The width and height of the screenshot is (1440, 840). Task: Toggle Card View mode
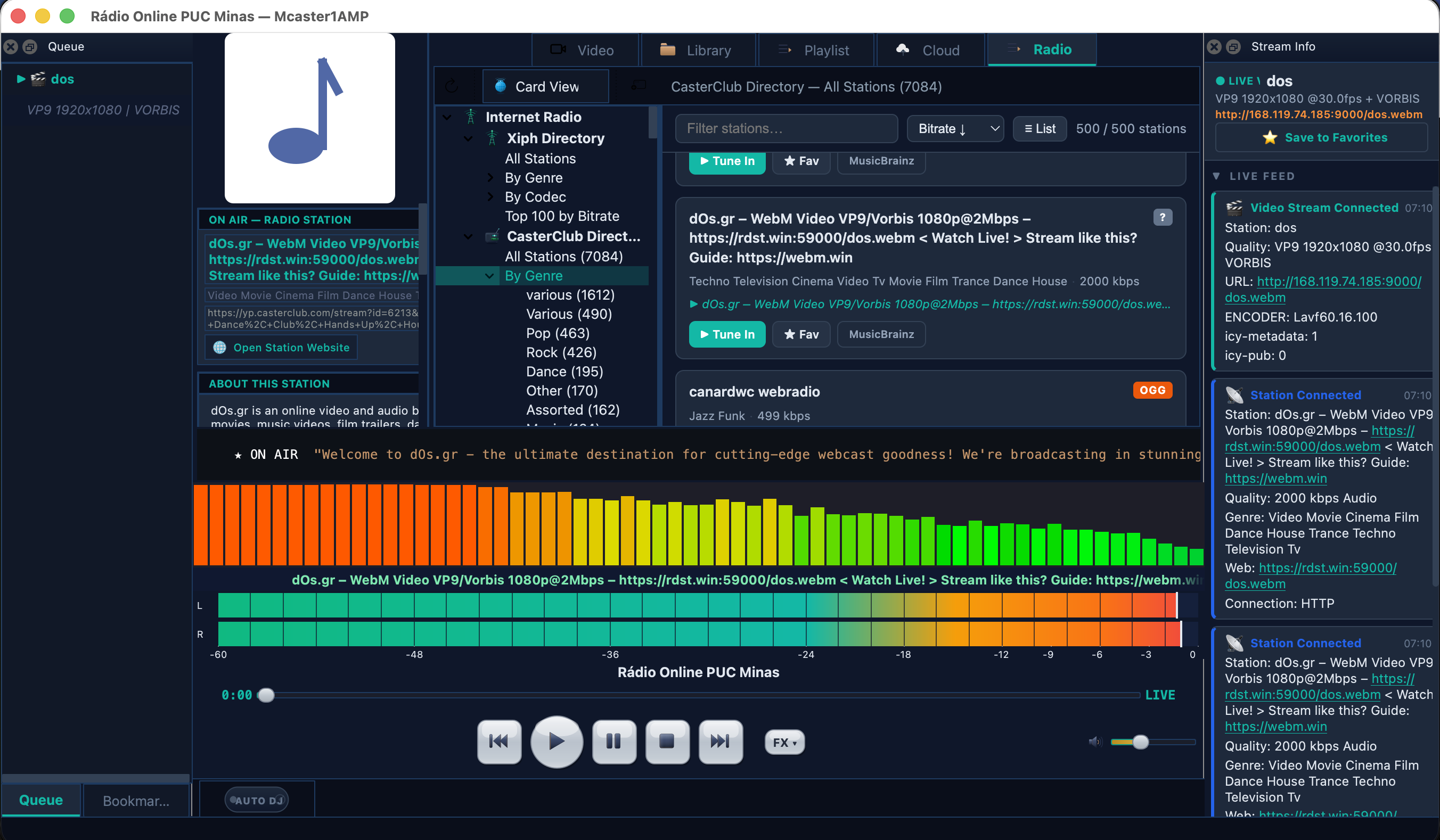point(545,86)
